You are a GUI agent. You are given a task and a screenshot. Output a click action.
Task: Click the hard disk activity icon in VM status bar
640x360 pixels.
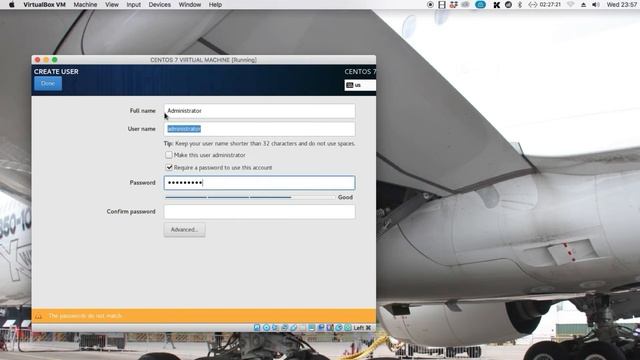[257, 327]
